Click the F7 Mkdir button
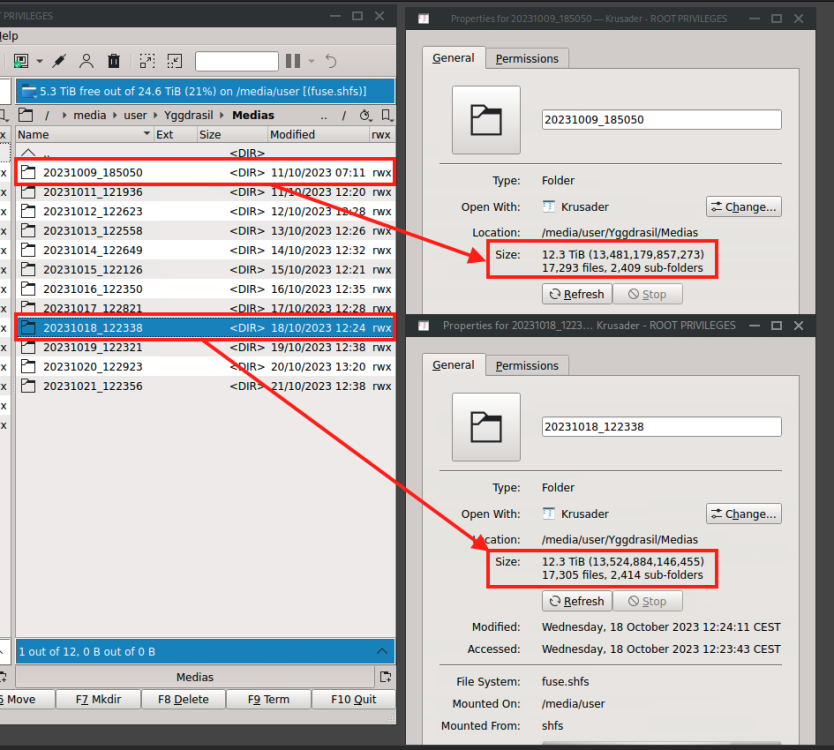Viewport: 834px width, 750px height. click(98, 699)
